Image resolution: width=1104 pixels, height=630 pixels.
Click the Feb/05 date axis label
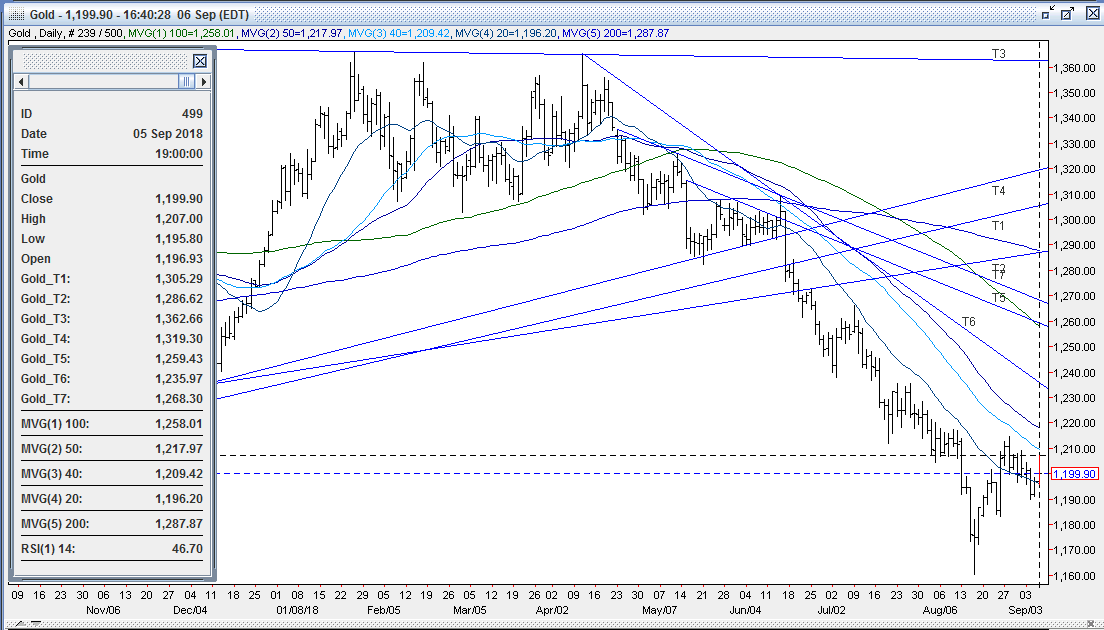[x=384, y=610]
